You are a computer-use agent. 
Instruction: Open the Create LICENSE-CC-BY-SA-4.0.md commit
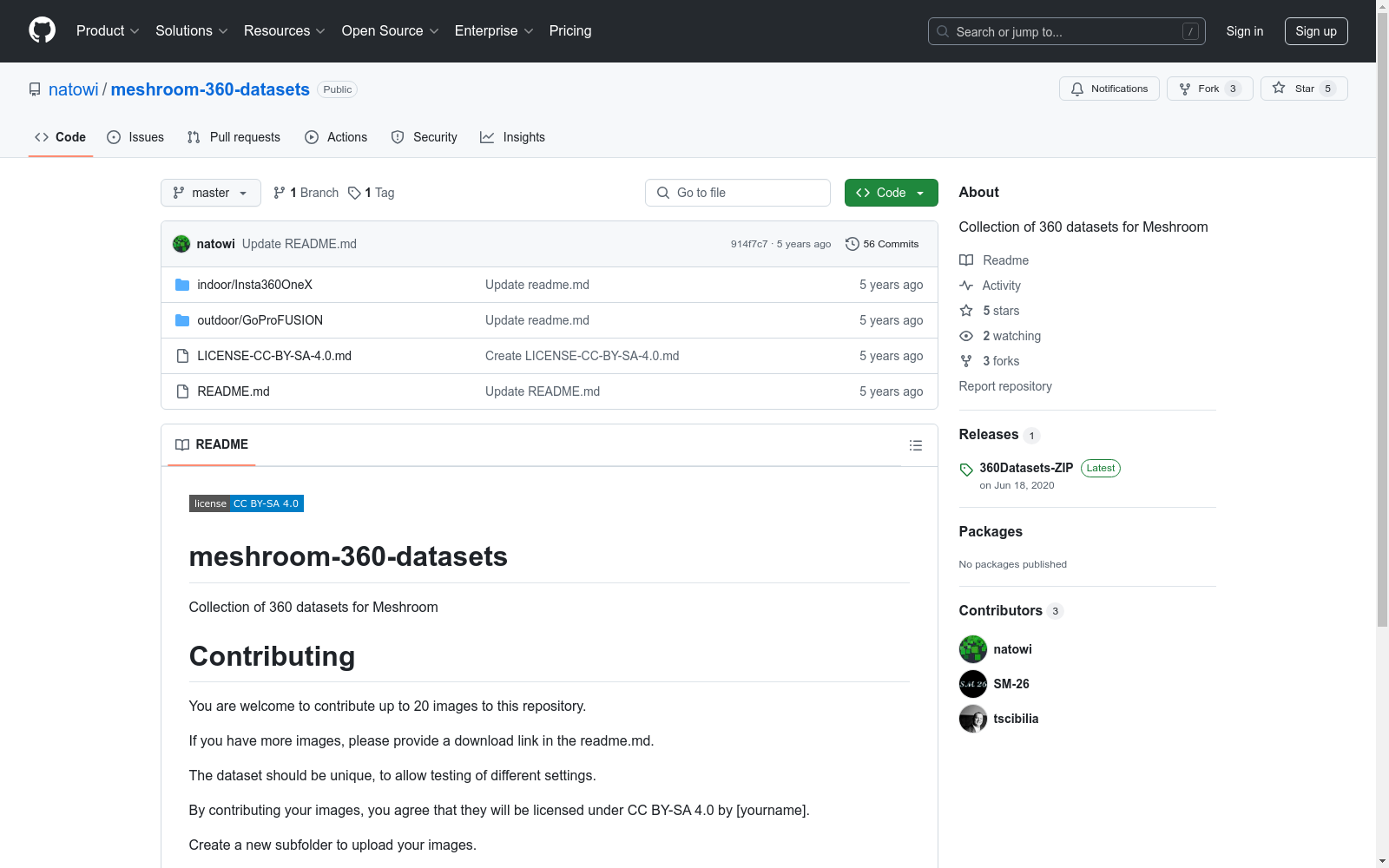tap(582, 356)
